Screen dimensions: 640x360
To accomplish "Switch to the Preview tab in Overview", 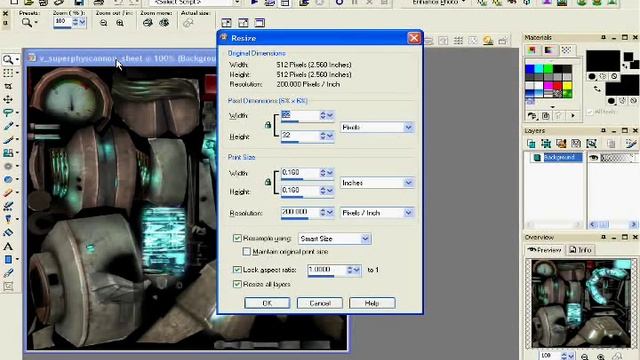I will click(x=544, y=250).
